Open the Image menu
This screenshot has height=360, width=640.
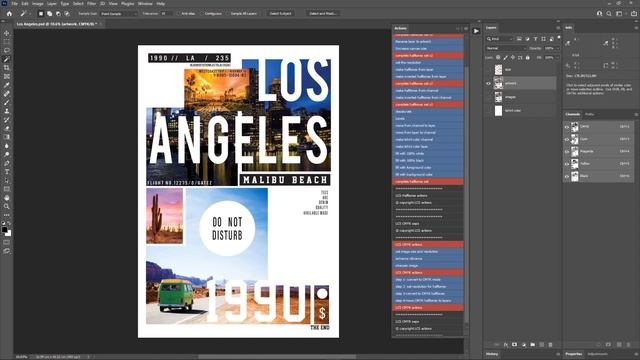pyautogui.click(x=38, y=3)
